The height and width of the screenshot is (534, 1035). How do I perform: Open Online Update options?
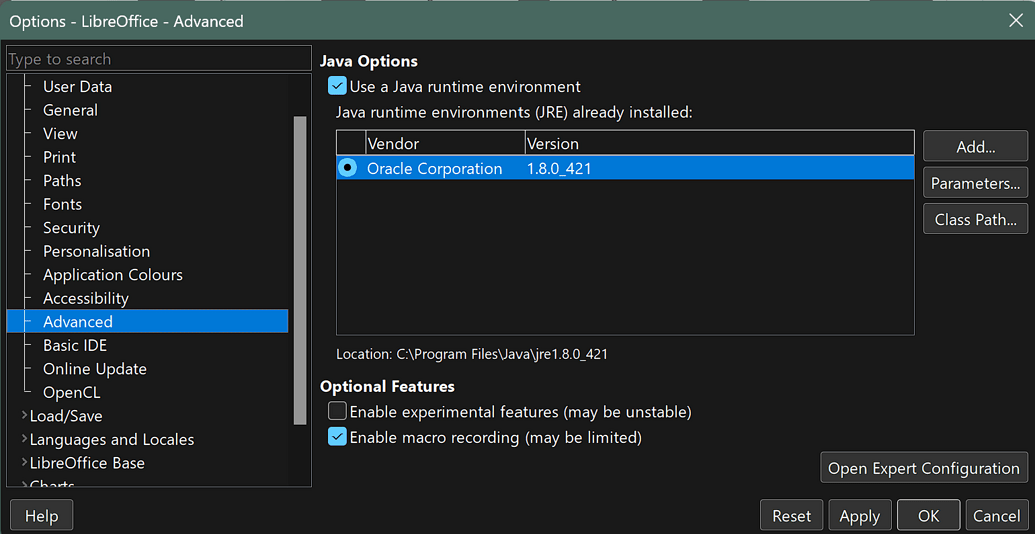(94, 369)
